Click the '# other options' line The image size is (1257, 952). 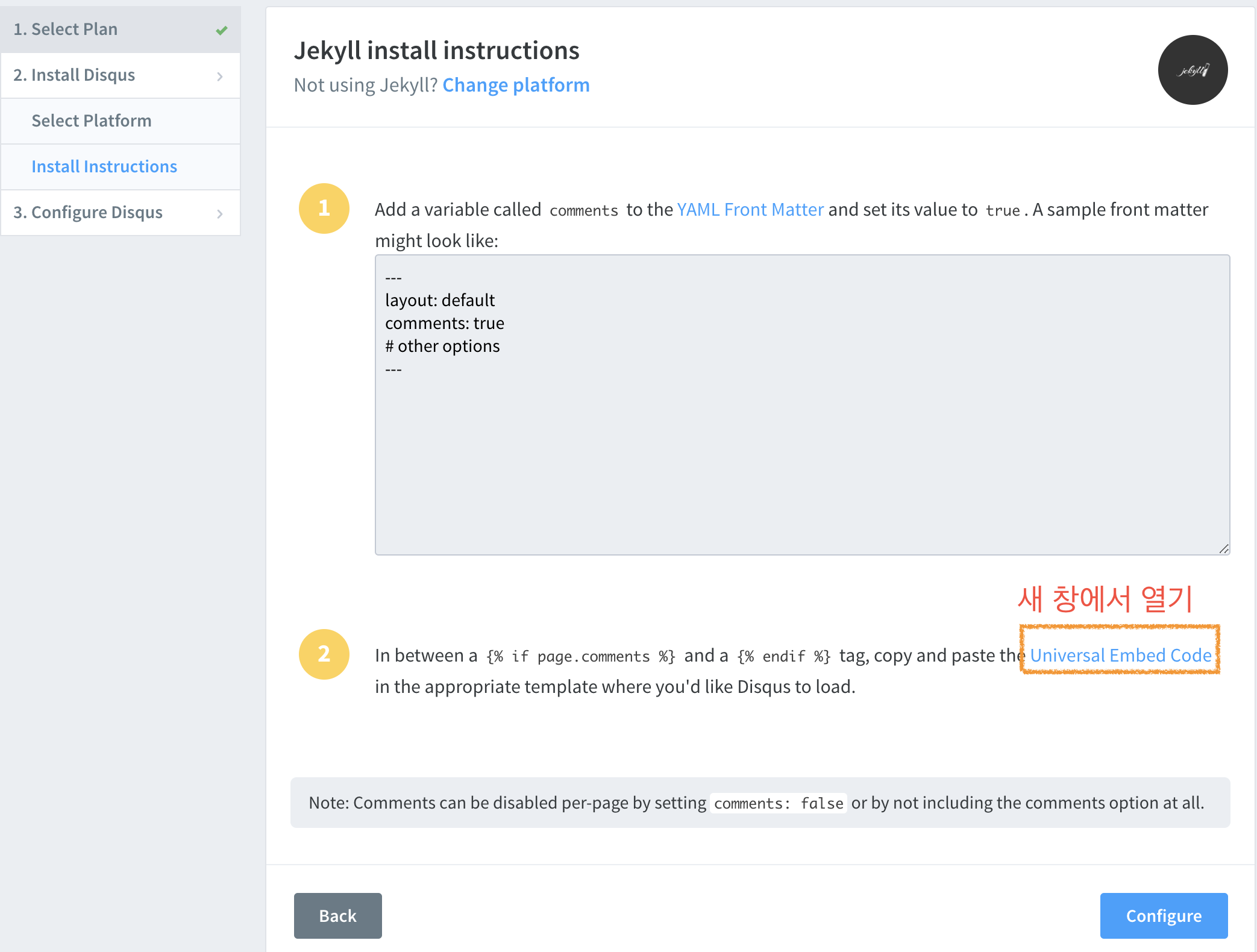coord(442,346)
